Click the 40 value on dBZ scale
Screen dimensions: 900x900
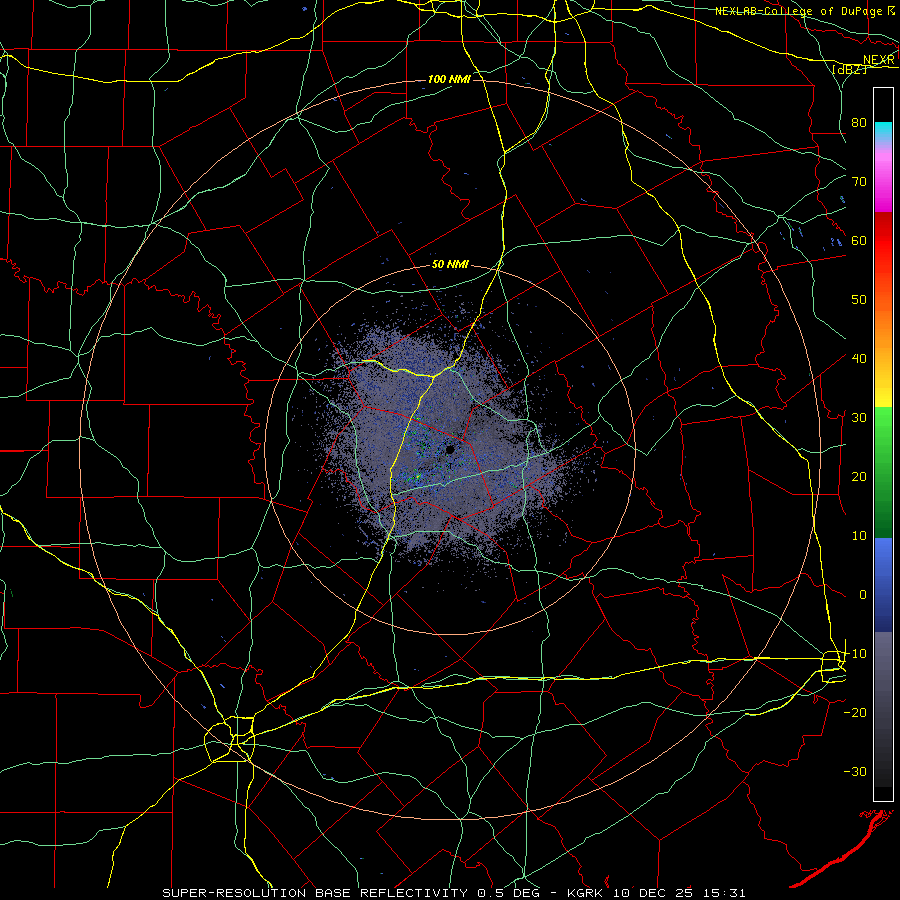point(859,359)
